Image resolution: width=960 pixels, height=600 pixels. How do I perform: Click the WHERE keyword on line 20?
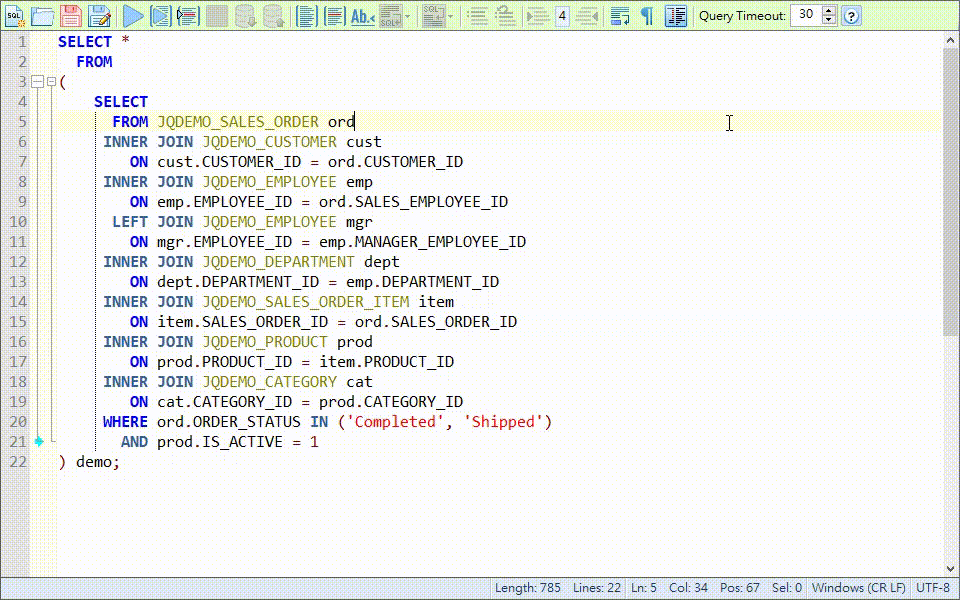coord(126,422)
